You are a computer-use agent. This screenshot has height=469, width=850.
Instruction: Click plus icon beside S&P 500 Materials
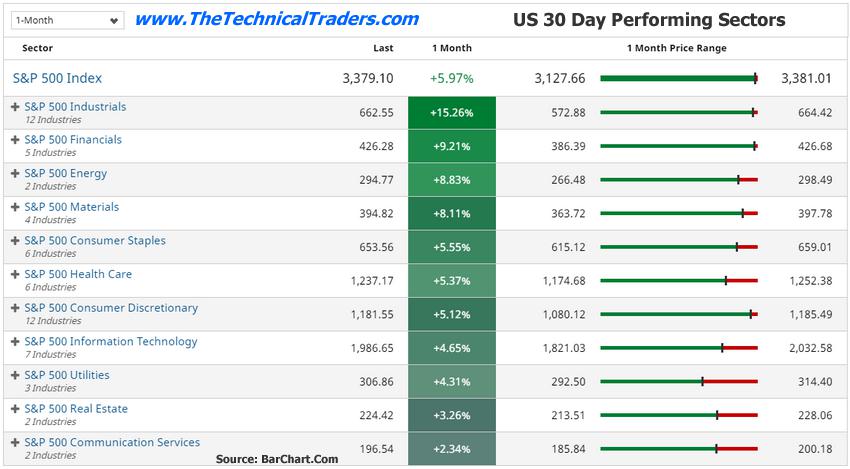tap(15, 207)
